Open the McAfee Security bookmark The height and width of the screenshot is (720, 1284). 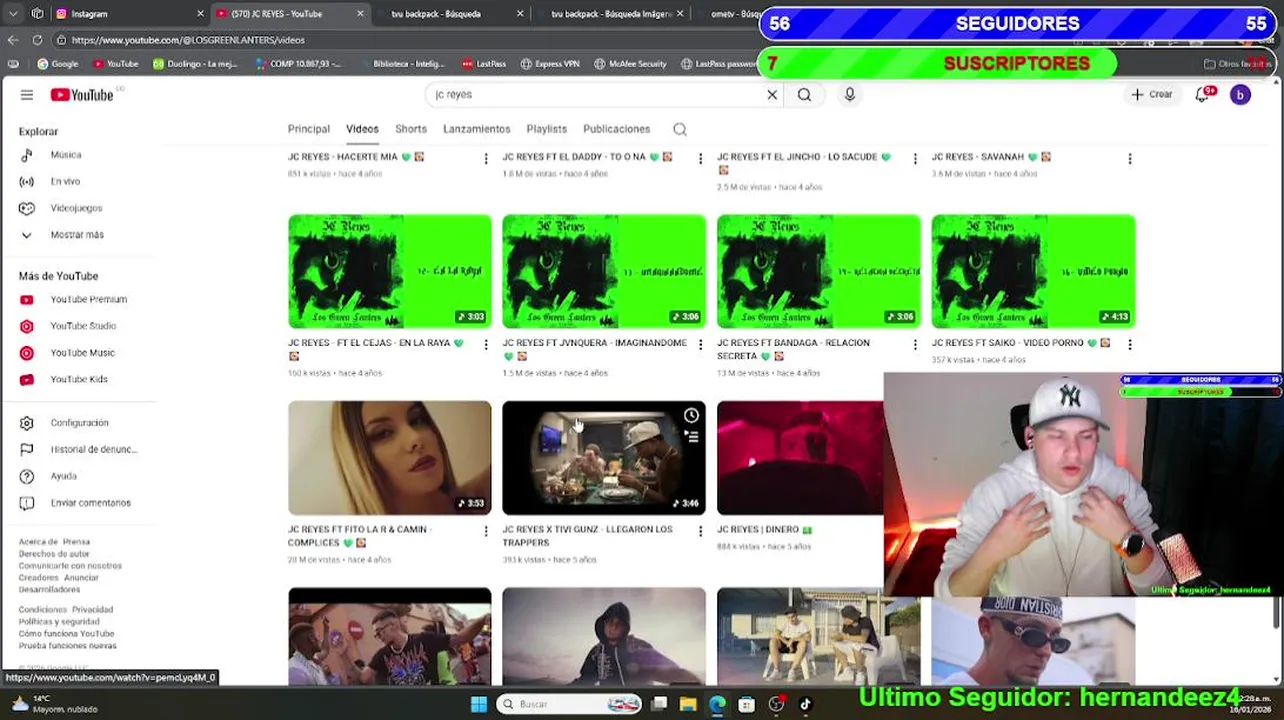click(x=630, y=64)
